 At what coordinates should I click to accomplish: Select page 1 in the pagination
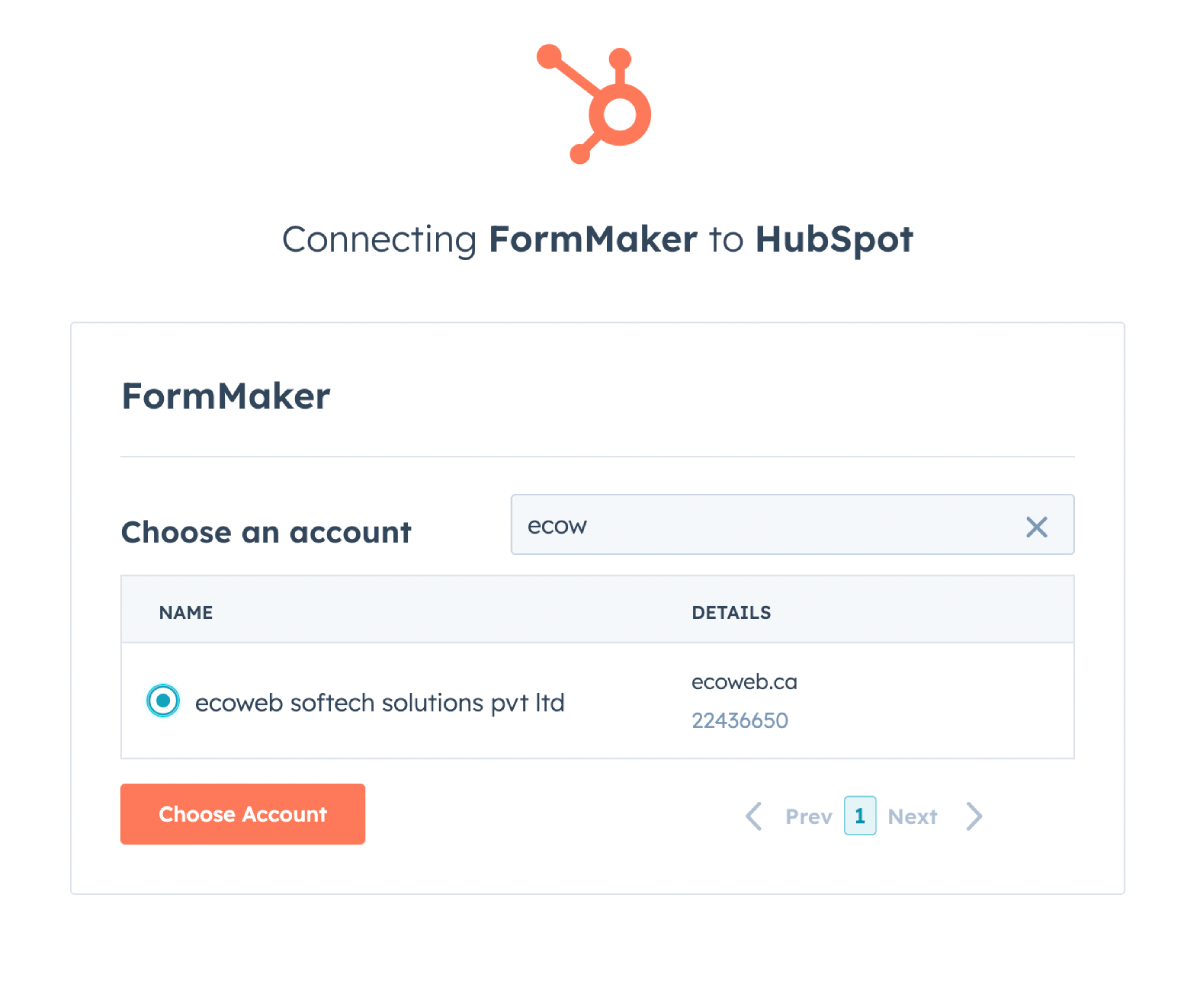(x=860, y=816)
